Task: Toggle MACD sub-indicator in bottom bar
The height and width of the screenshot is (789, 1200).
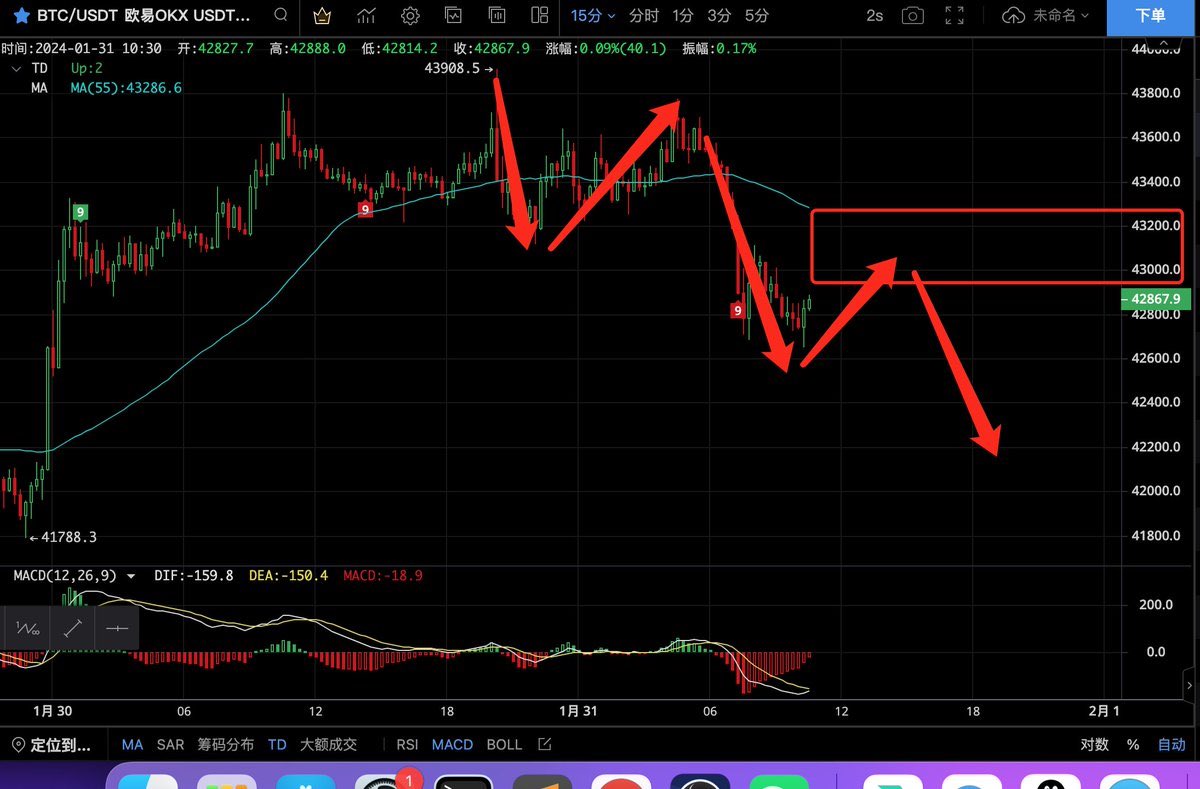Action: 452,745
